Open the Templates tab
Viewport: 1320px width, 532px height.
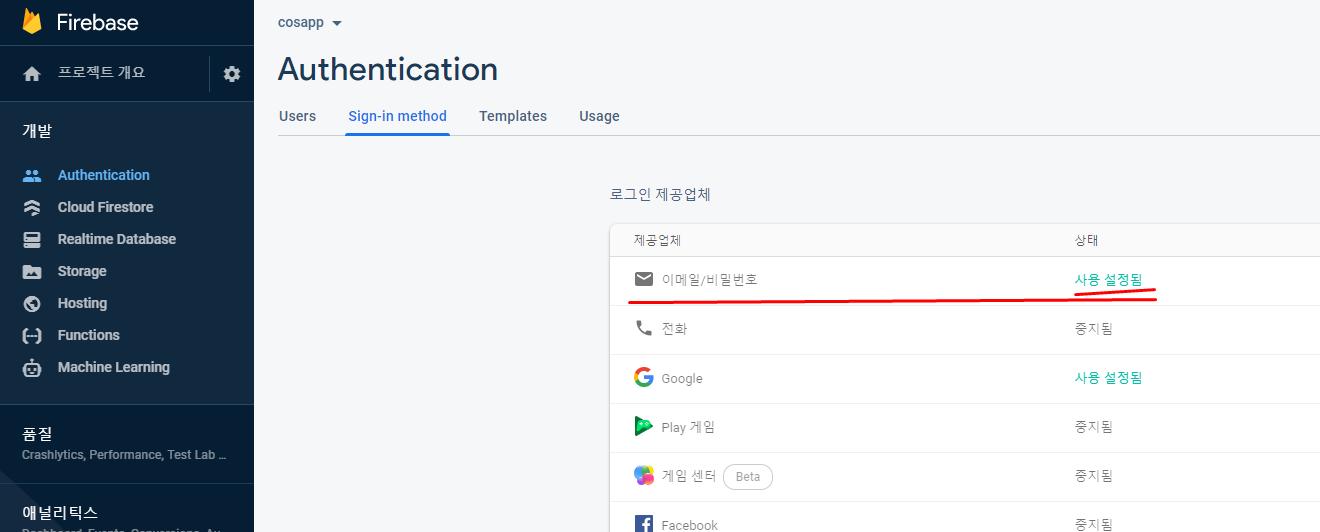tap(513, 116)
